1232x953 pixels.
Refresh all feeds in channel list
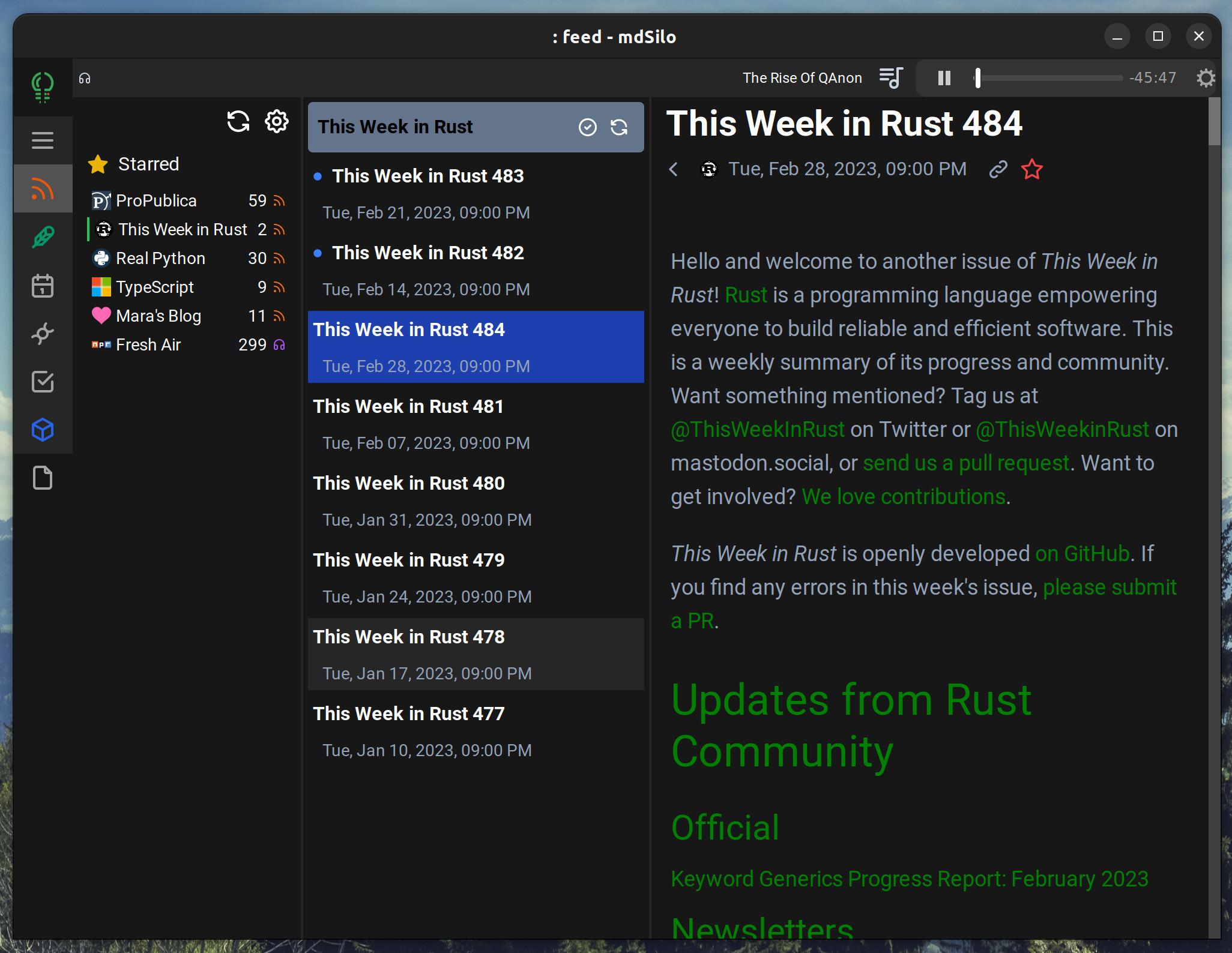pos(238,122)
